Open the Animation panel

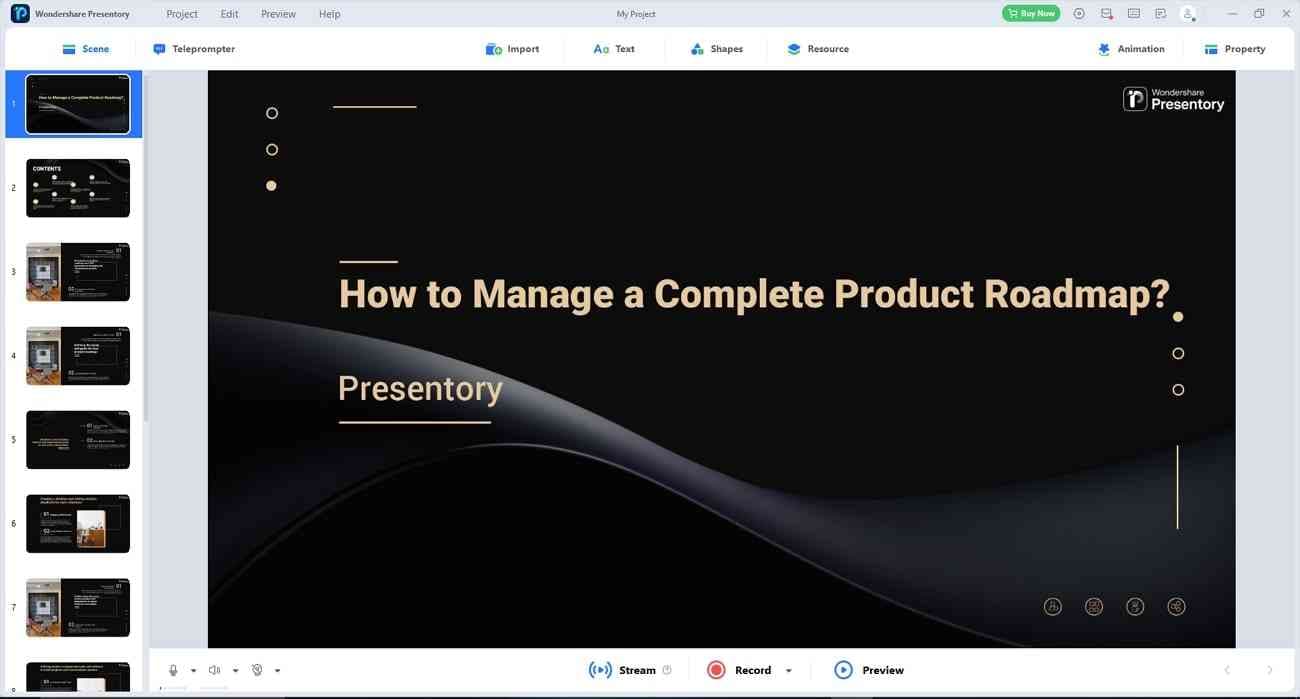[1131, 49]
